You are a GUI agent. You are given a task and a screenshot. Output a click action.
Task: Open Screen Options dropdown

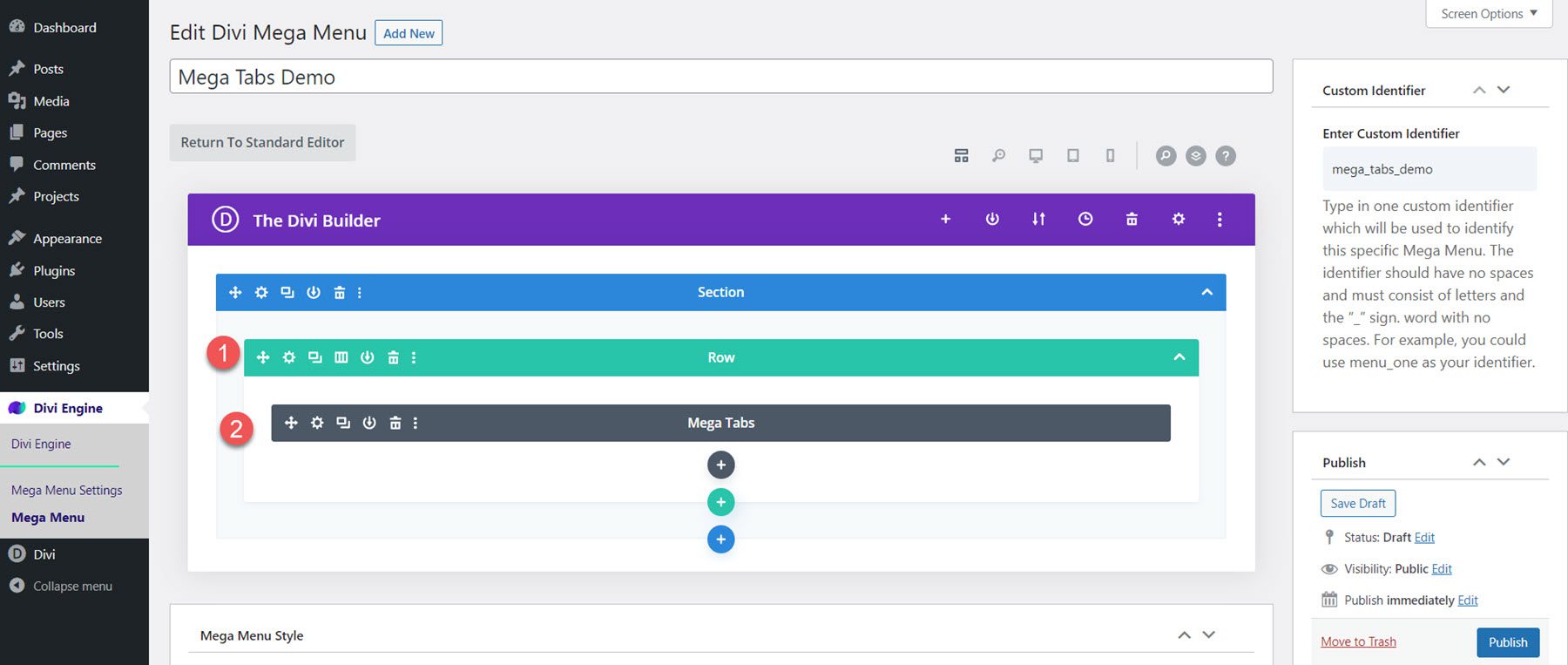pyautogui.click(x=1489, y=14)
